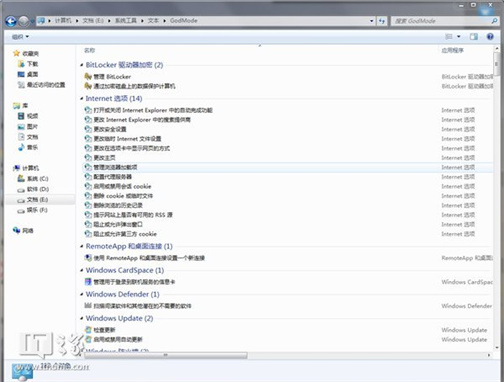Select 更改 Internet Explorer 中的搜索提供商

[142, 120]
